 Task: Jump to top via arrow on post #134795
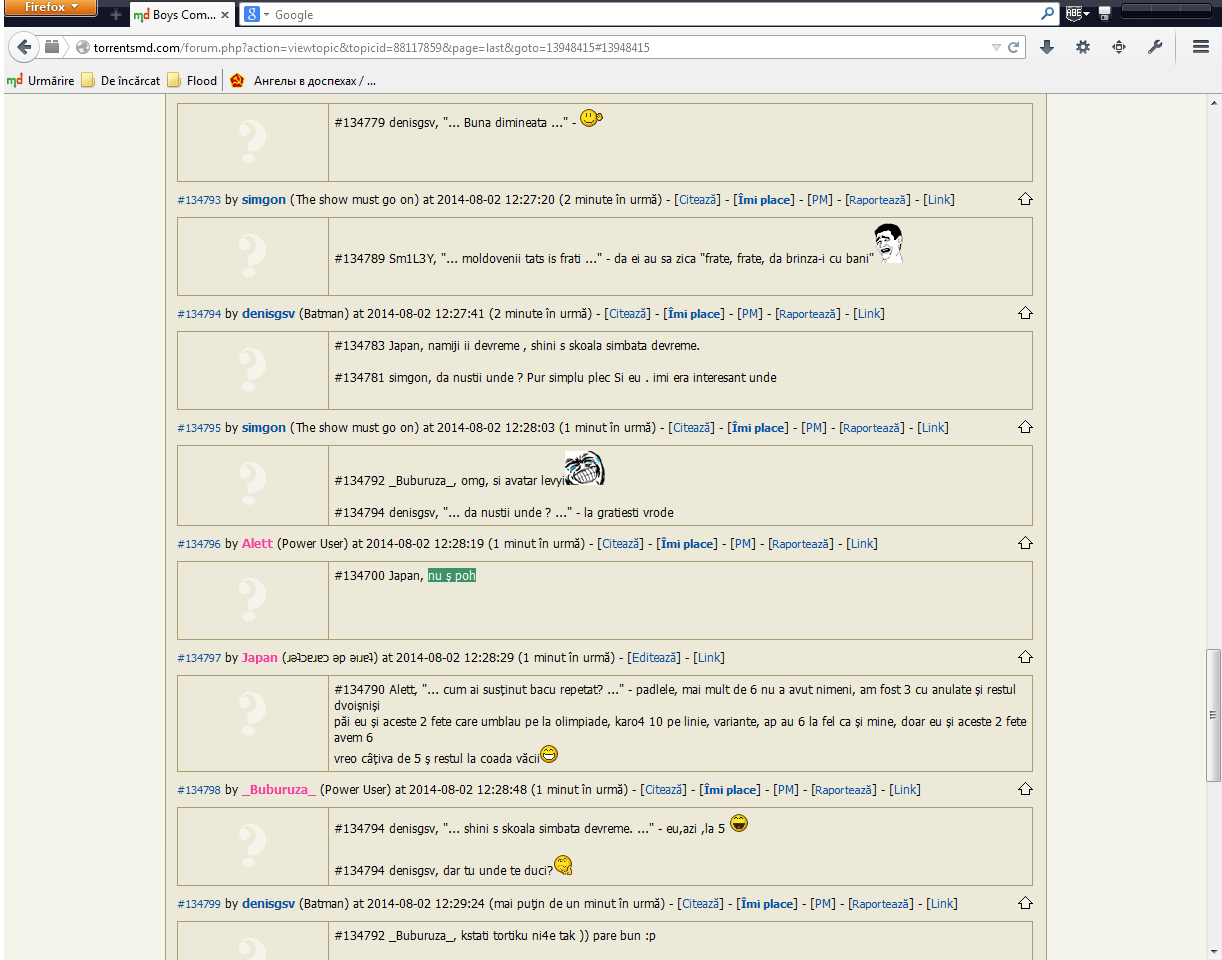tap(1025, 428)
